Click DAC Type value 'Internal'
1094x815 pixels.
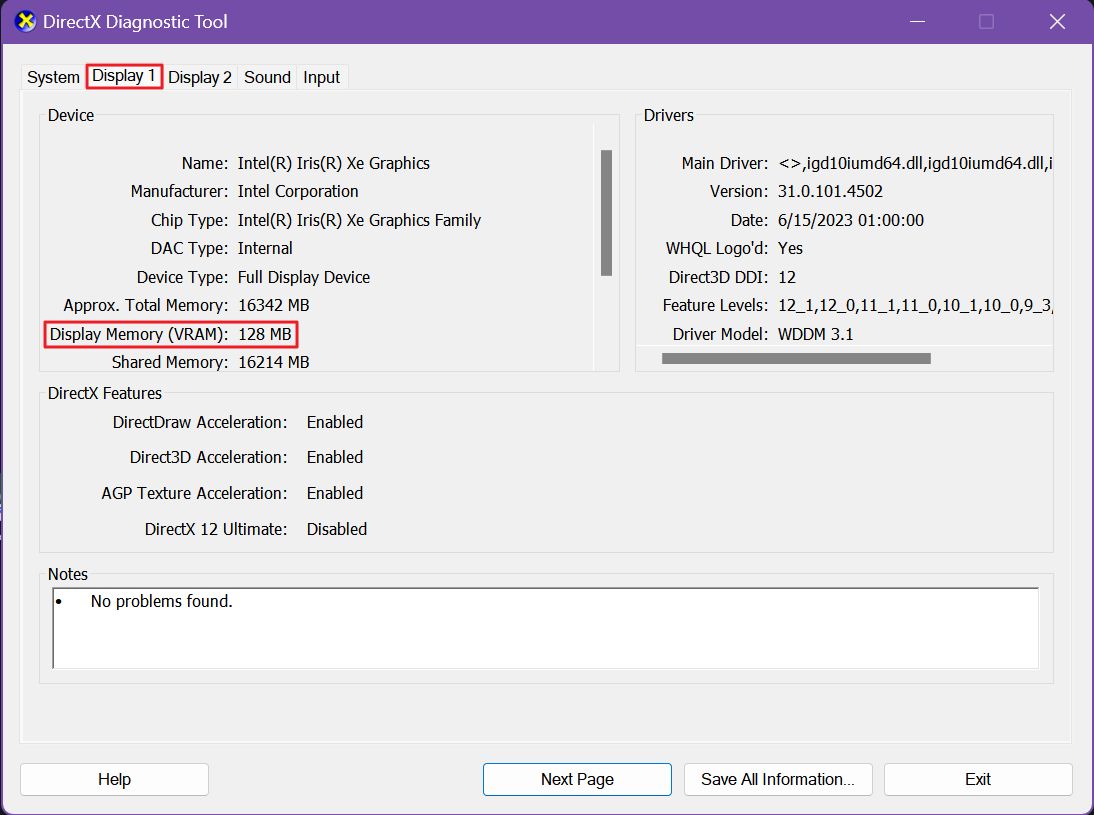tap(265, 248)
